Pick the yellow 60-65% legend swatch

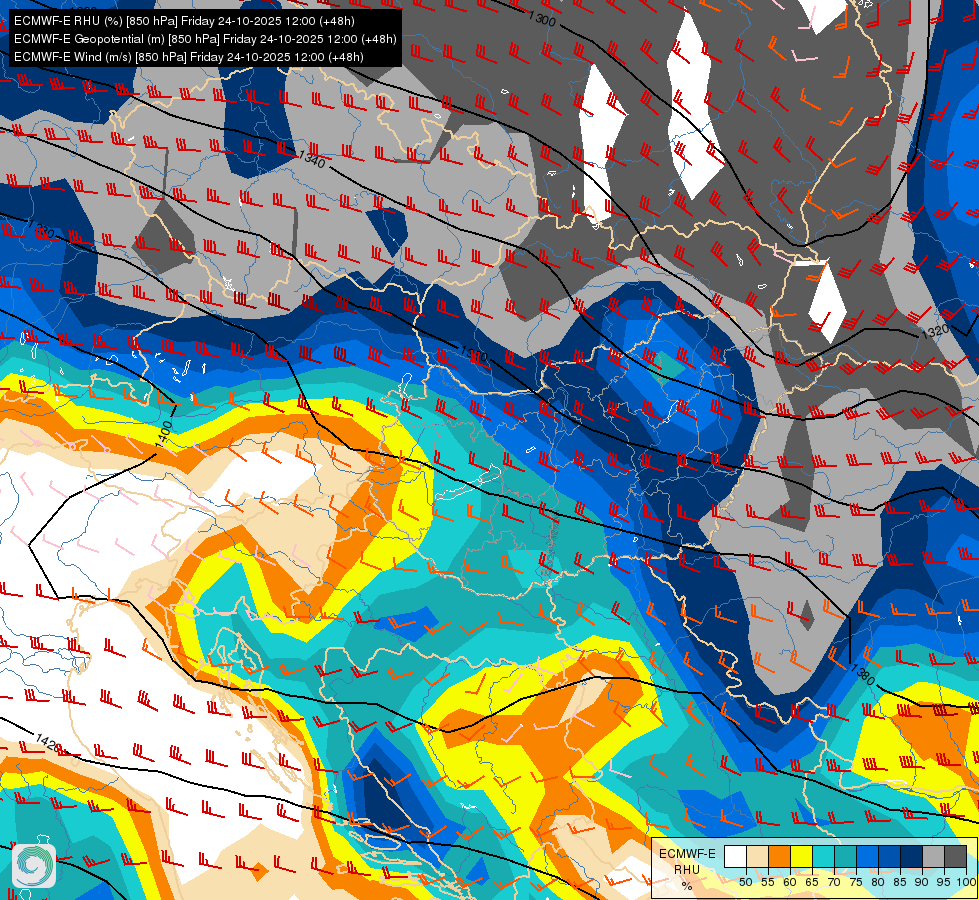(x=802, y=856)
